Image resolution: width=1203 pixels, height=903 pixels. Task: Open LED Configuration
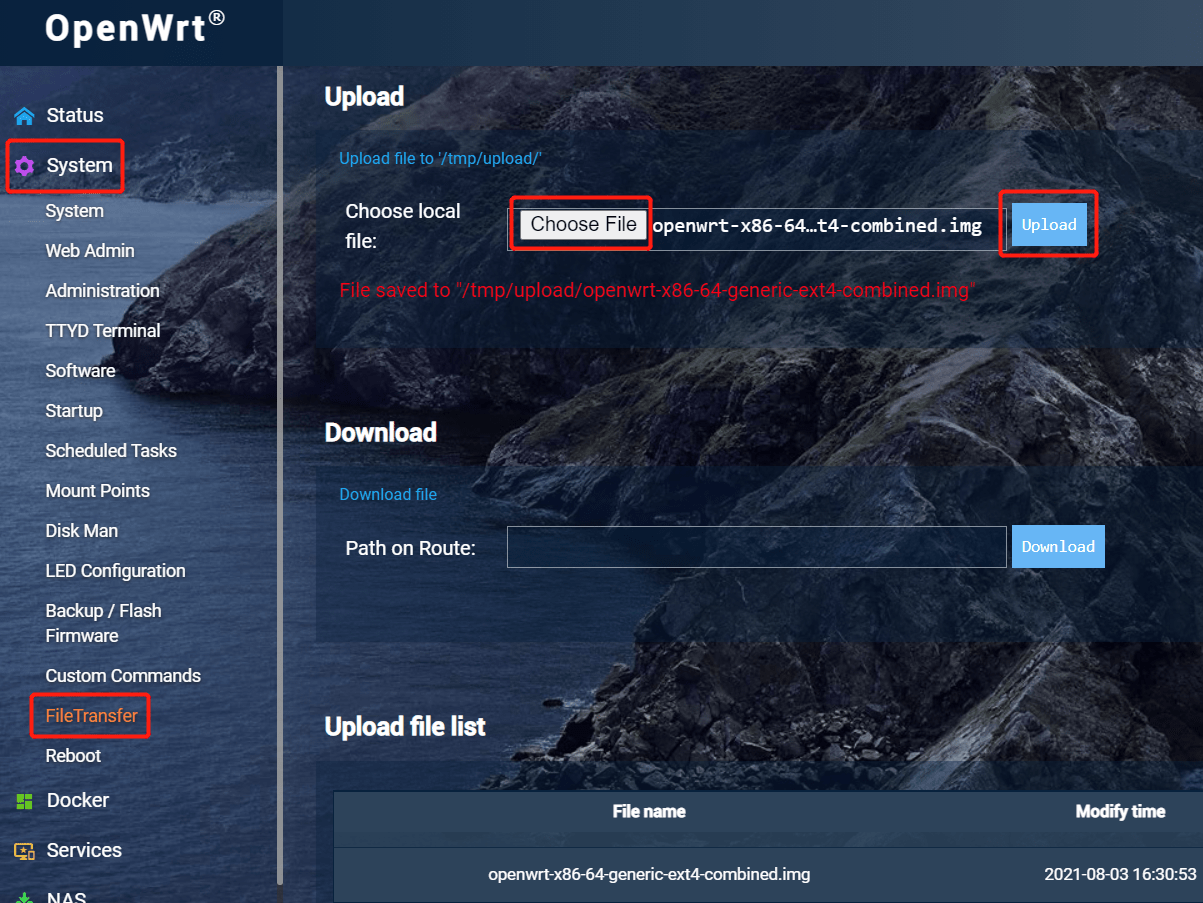click(x=115, y=570)
